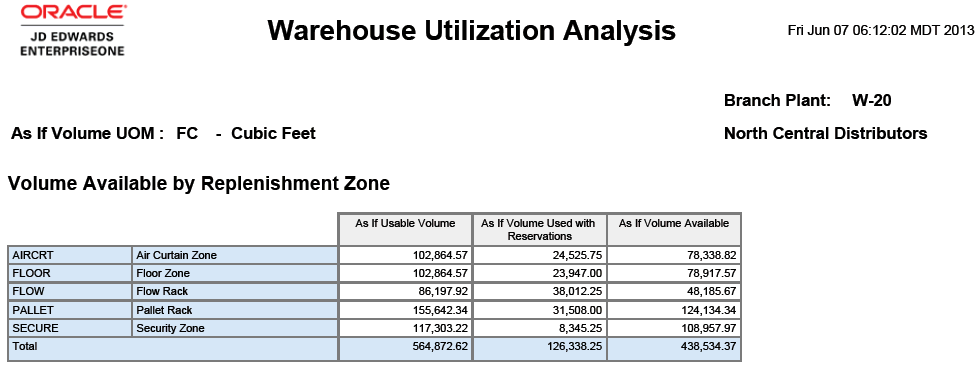The height and width of the screenshot is (380, 977).
Task: Click the report timestamp Fri Jun 07 06:12:02 MDT 2013
Action: tap(880, 30)
